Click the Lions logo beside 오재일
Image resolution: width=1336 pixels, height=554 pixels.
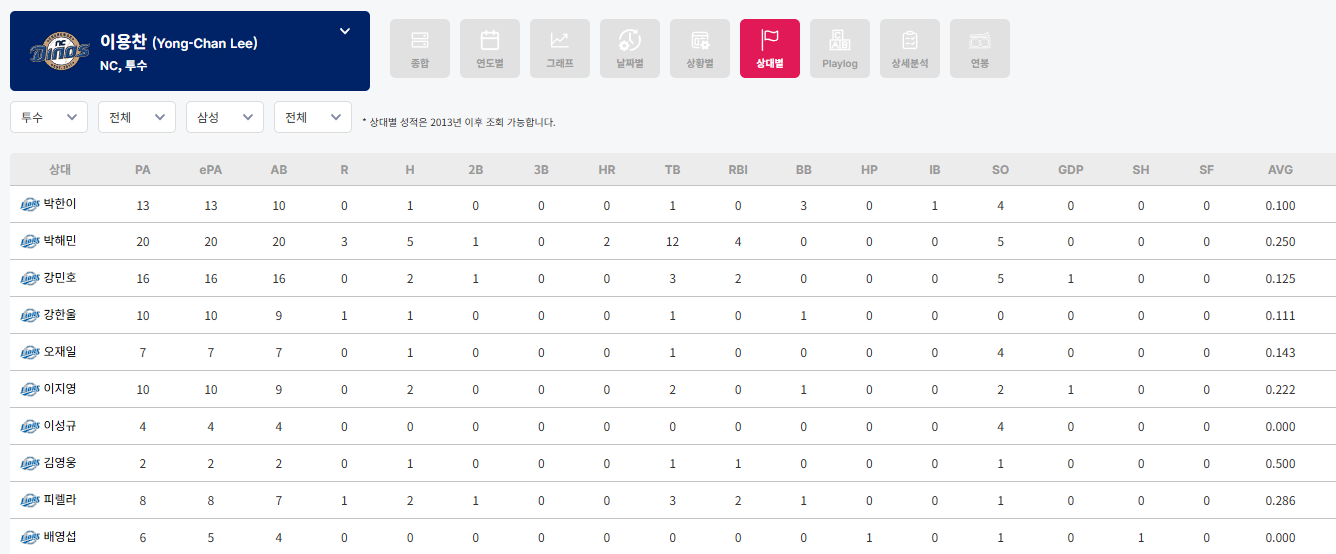pos(30,353)
